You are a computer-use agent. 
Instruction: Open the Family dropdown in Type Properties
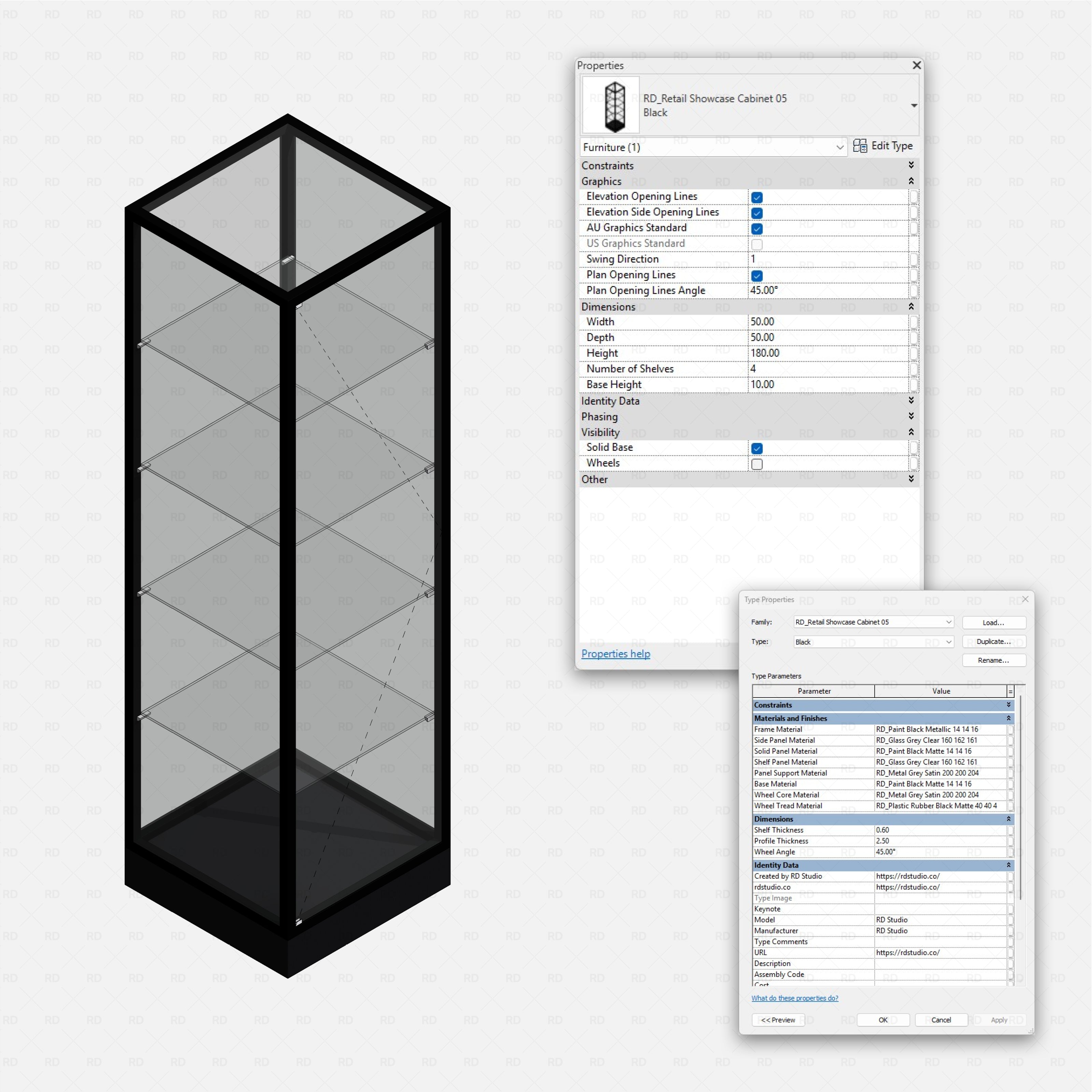tap(874, 622)
